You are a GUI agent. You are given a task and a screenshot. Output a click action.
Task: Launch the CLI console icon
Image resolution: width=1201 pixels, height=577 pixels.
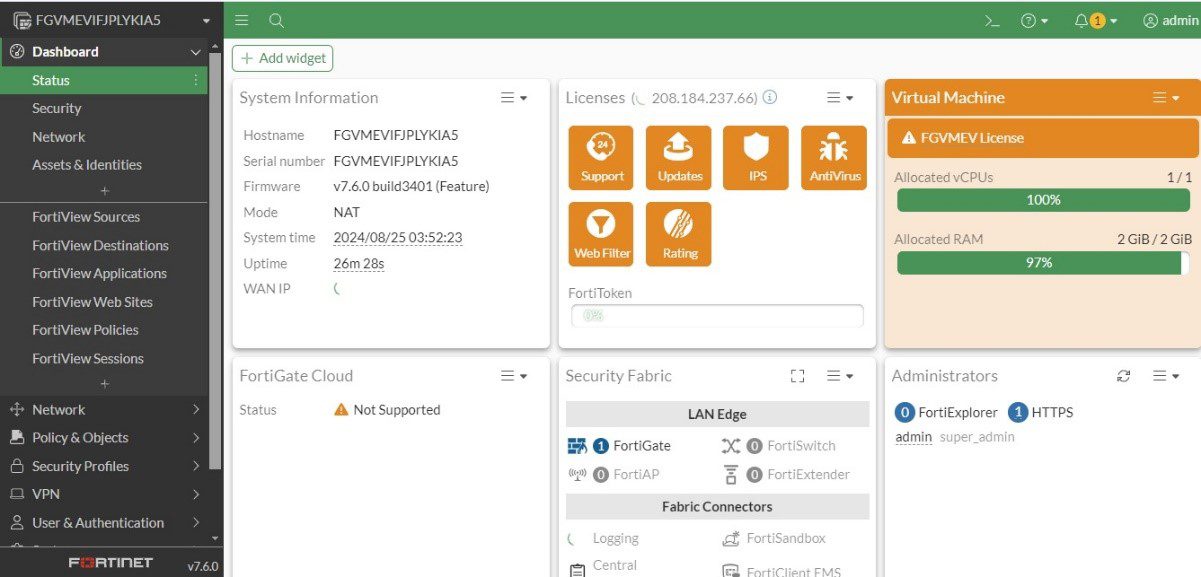[x=992, y=21]
